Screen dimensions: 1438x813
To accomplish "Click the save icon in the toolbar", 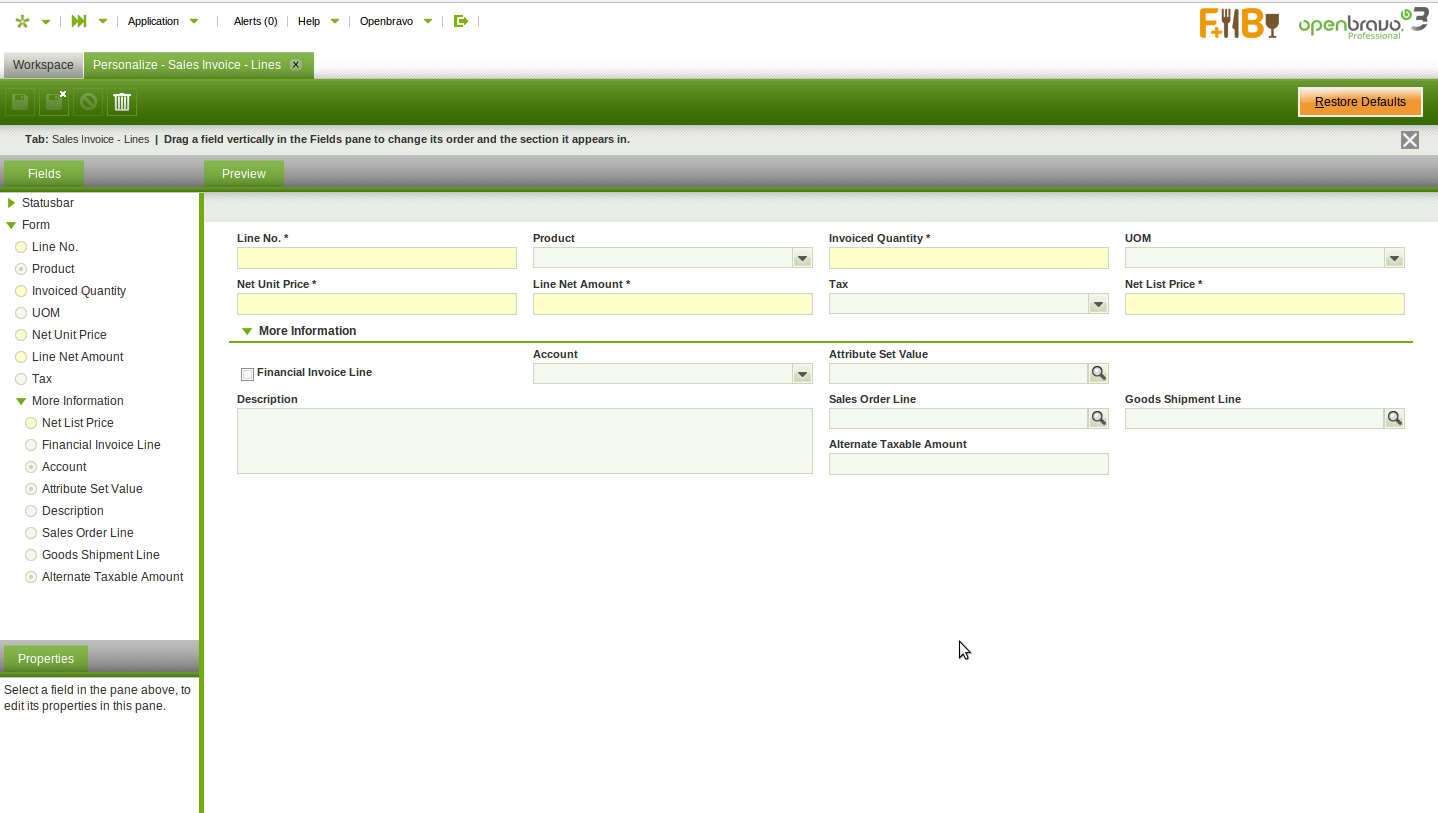I will tap(20, 102).
